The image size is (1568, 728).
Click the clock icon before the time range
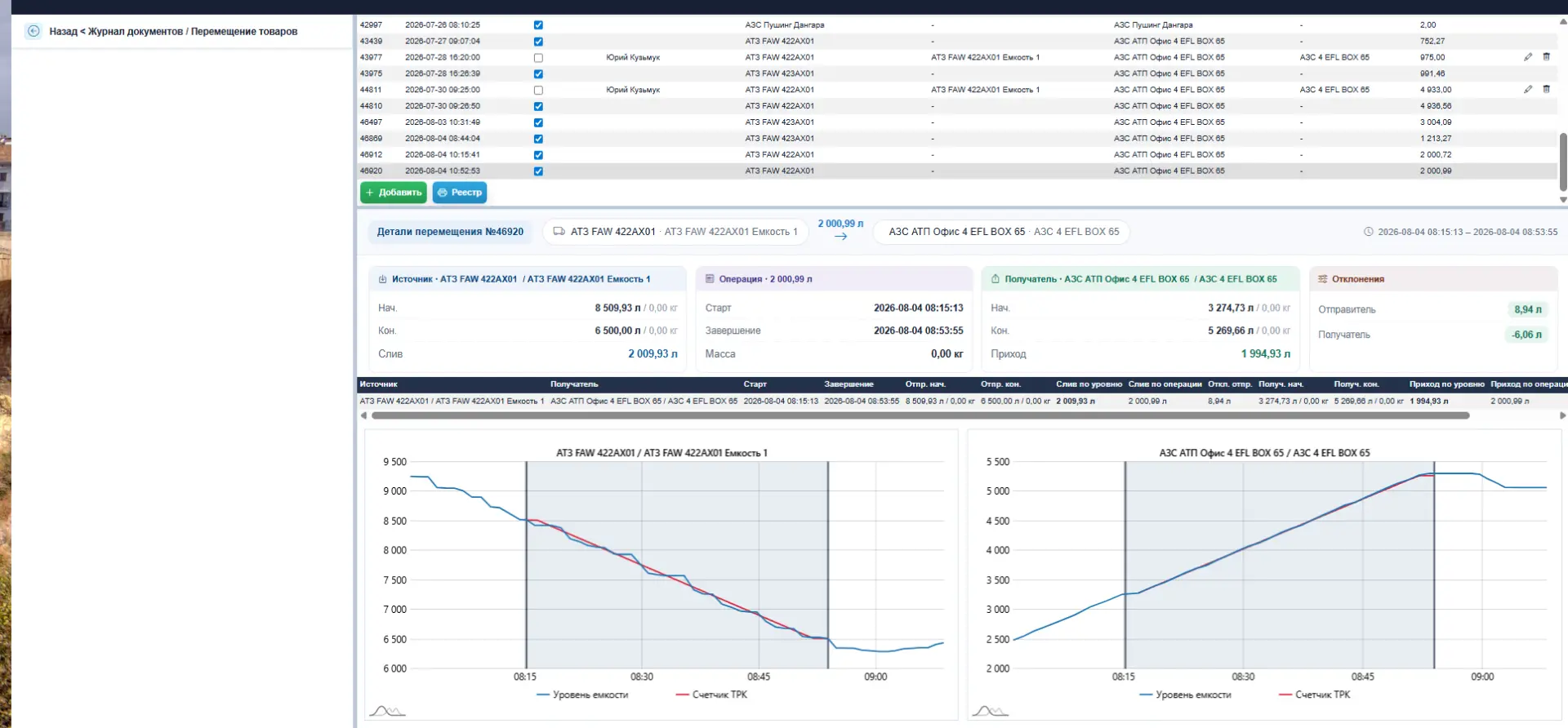pos(1369,232)
